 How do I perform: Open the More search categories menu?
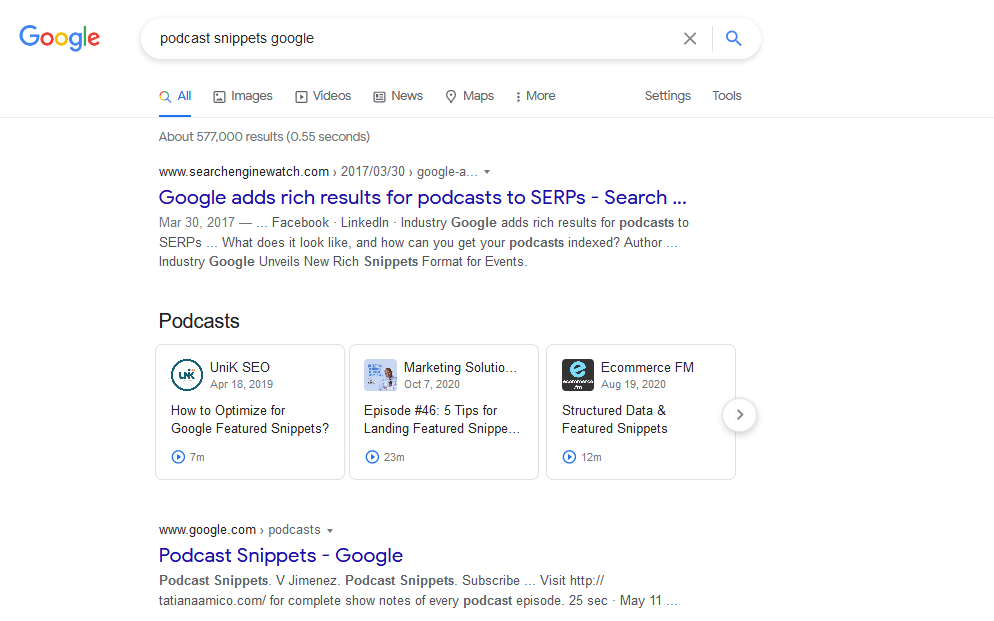tap(535, 96)
